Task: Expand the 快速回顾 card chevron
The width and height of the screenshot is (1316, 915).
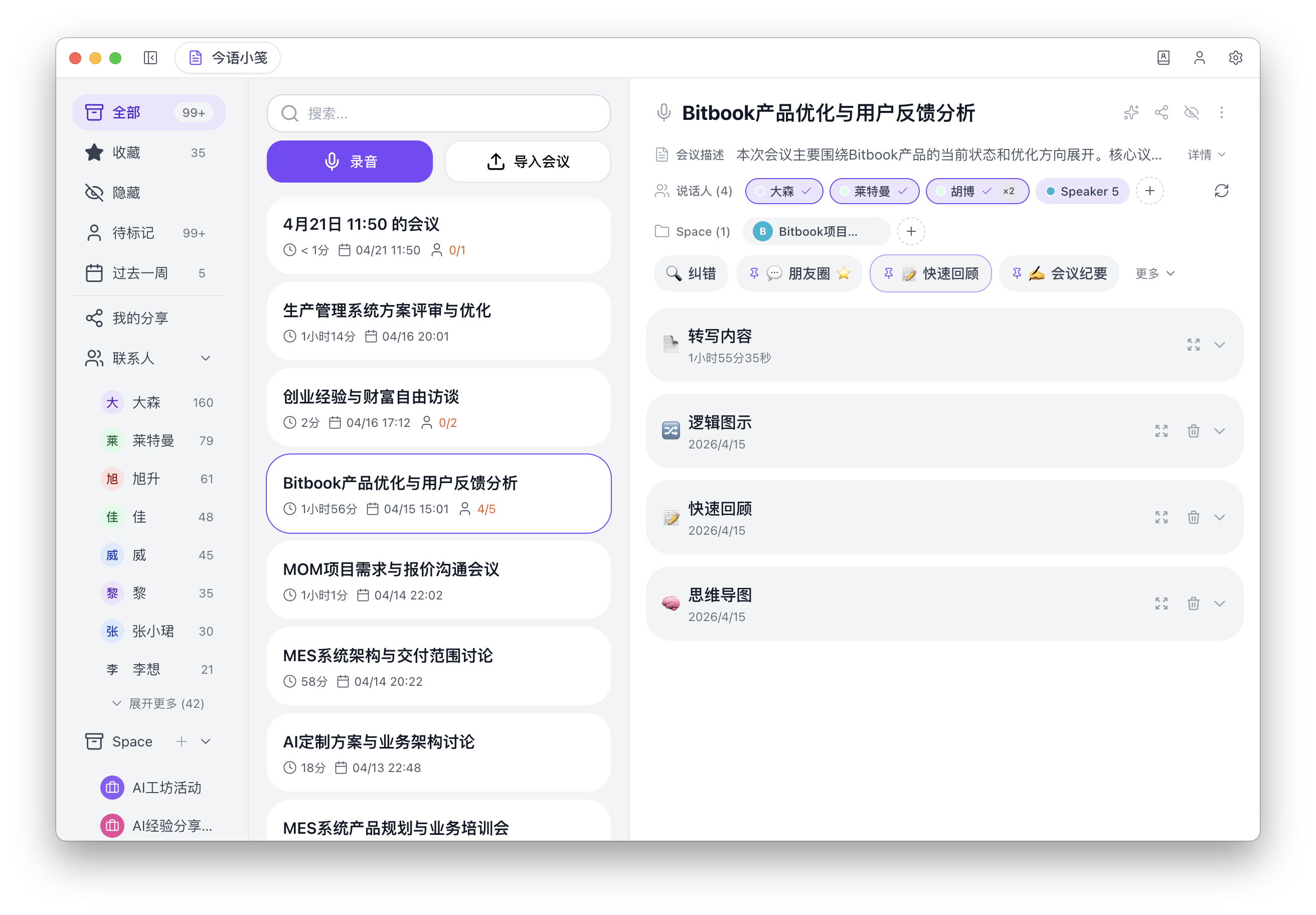Action: tap(1220, 517)
